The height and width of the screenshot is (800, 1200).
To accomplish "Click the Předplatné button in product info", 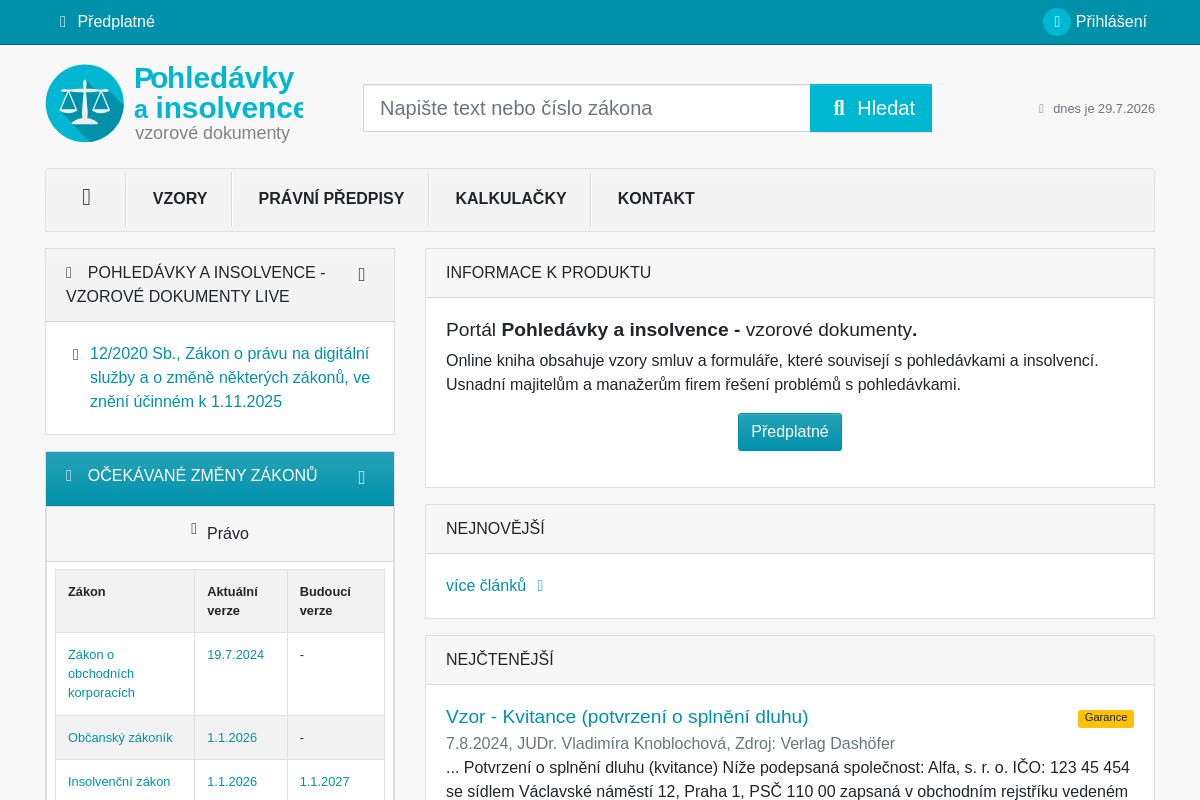I will 790,432.
